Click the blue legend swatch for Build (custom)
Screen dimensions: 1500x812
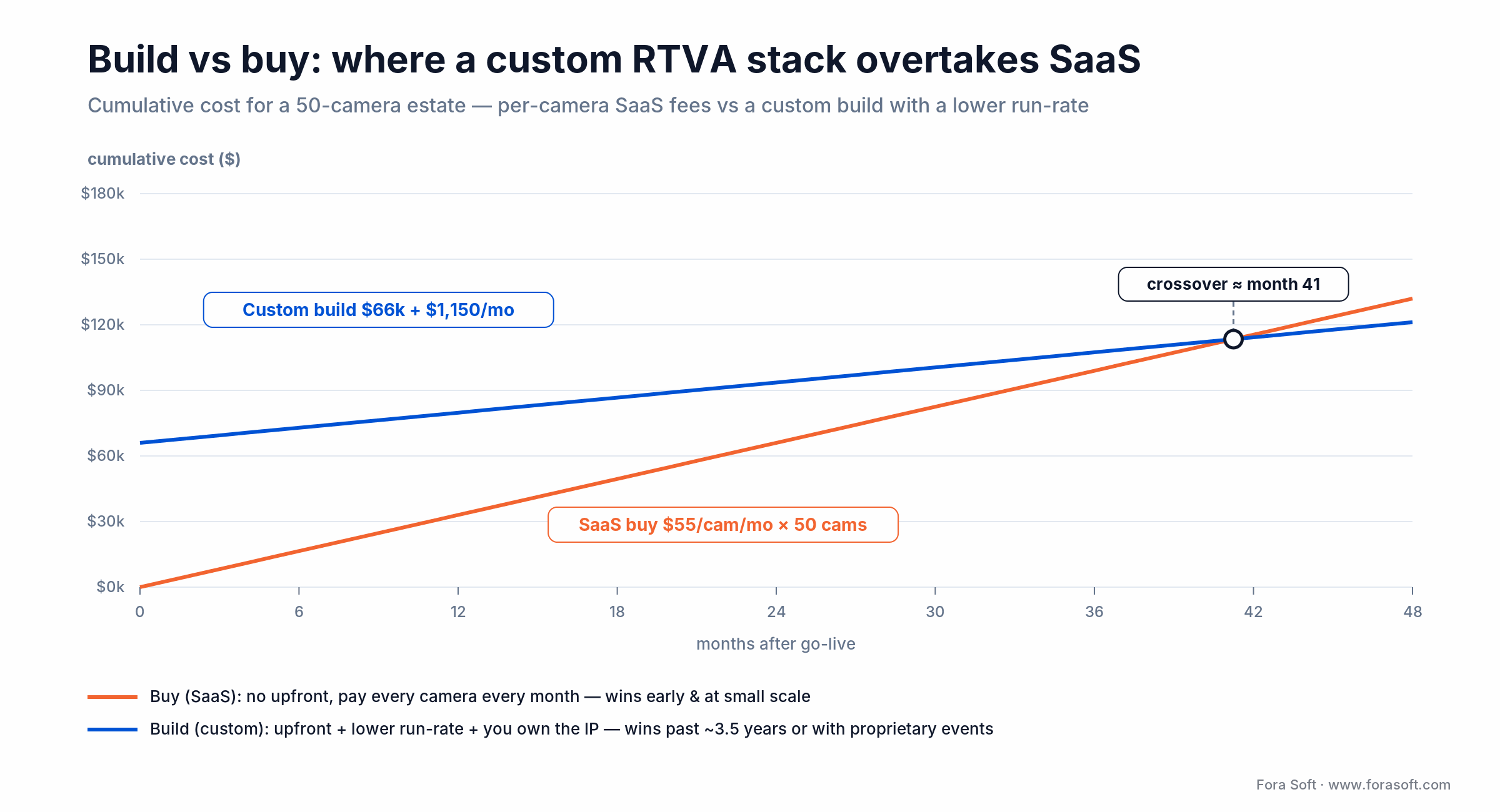tap(112, 730)
